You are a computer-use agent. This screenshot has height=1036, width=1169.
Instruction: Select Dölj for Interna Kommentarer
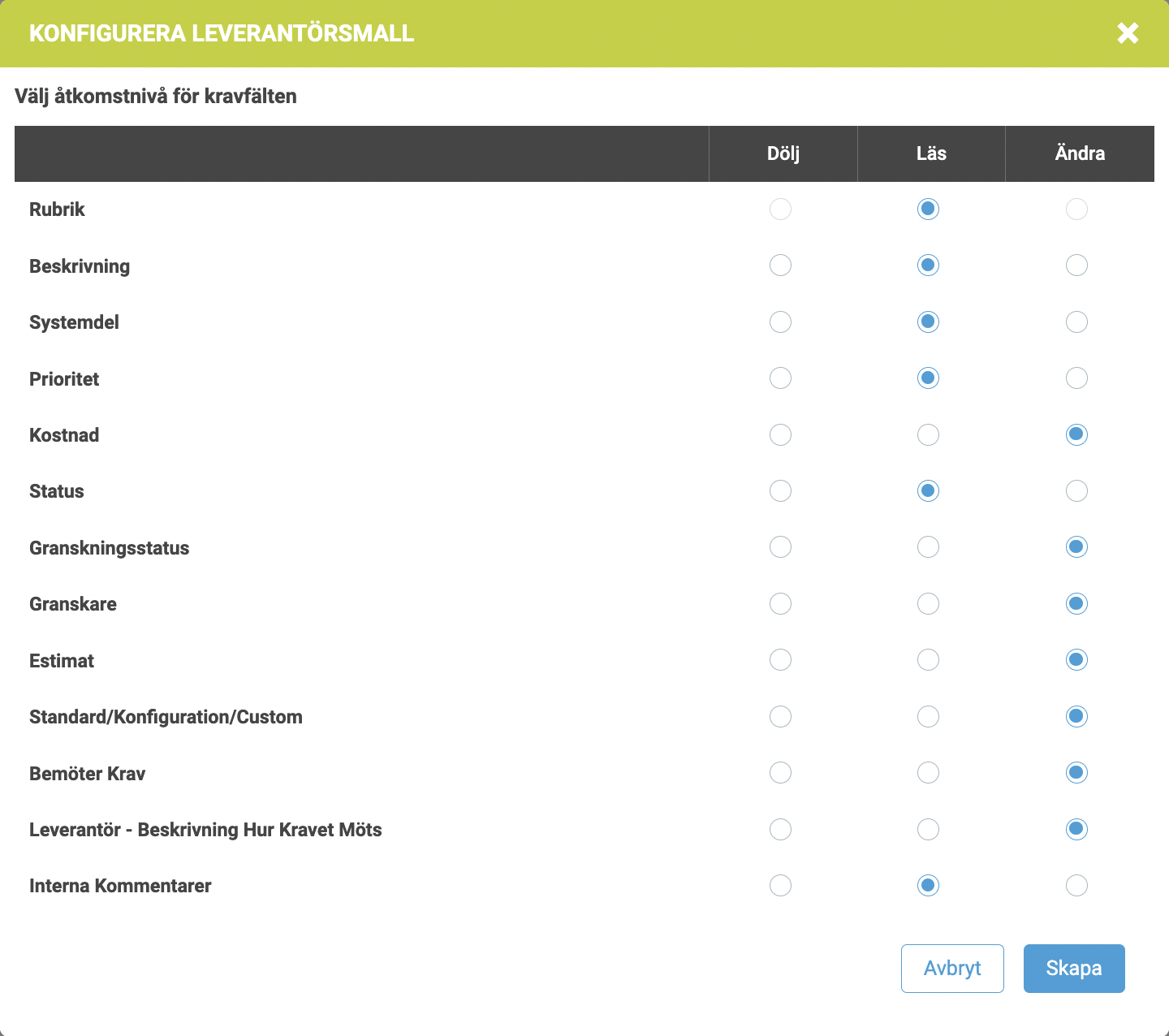pos(780,886)
